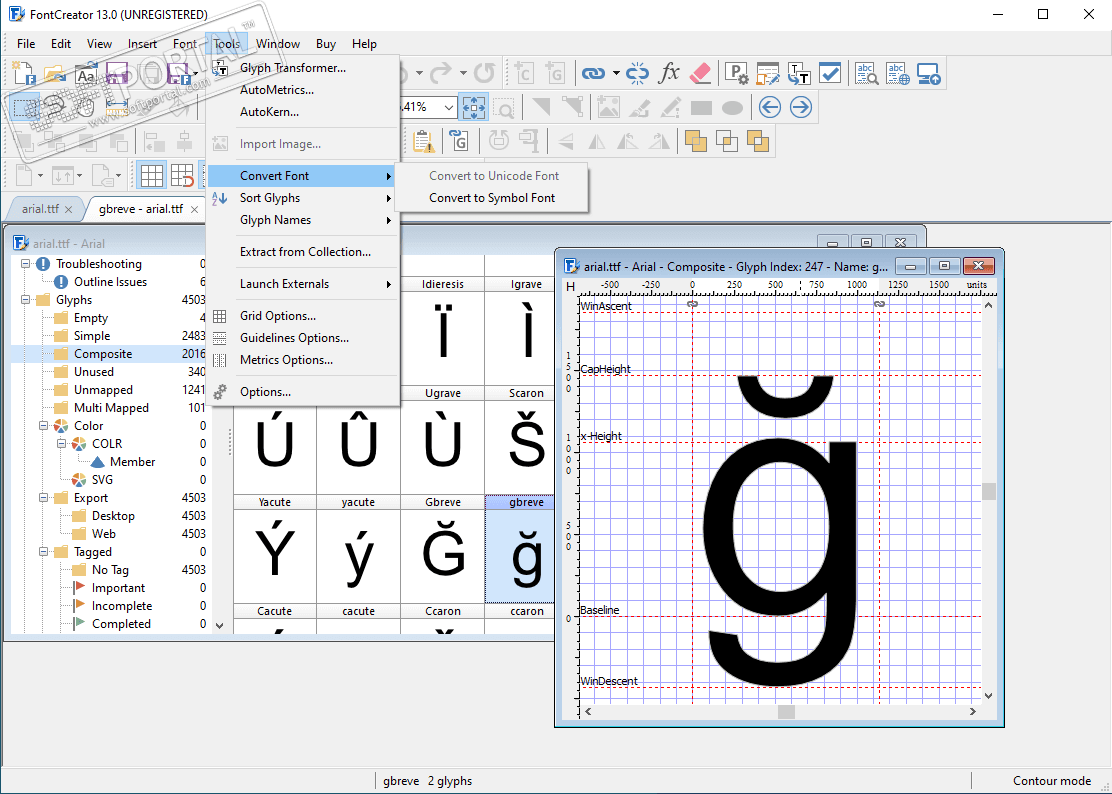Image resolution: width=1112 pixels, height=794 pixels.
Task: Select Outline Issues tree item
Action: tap(111, 282)
